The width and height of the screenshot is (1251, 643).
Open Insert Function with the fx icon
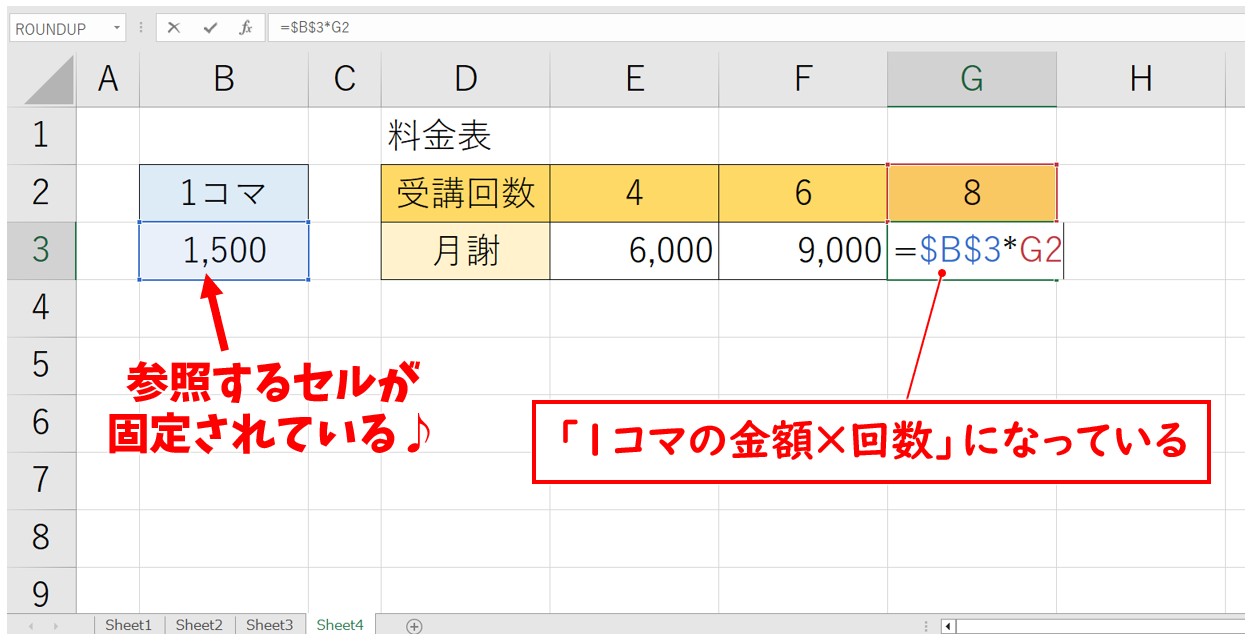point(245,28)
